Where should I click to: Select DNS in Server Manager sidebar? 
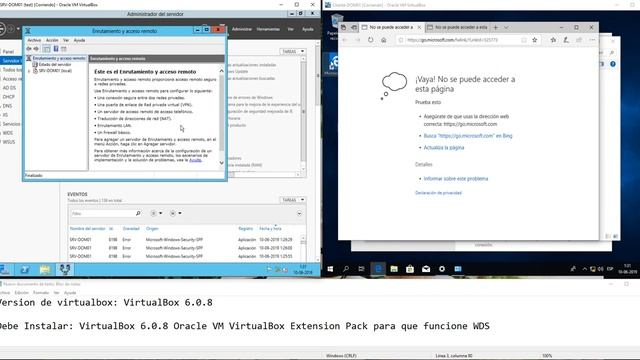[x=7, y=106]
